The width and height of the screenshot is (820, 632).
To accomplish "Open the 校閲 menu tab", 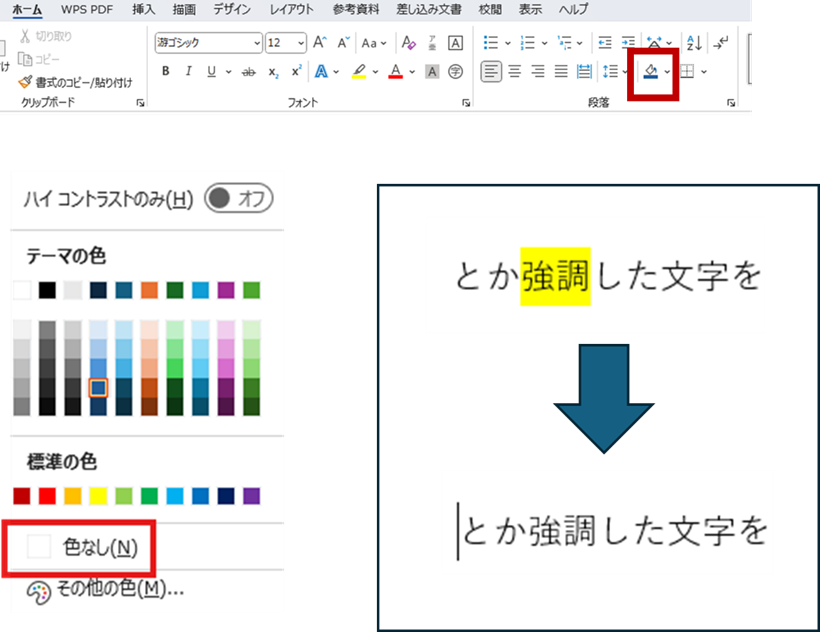I will pos(489,10).
